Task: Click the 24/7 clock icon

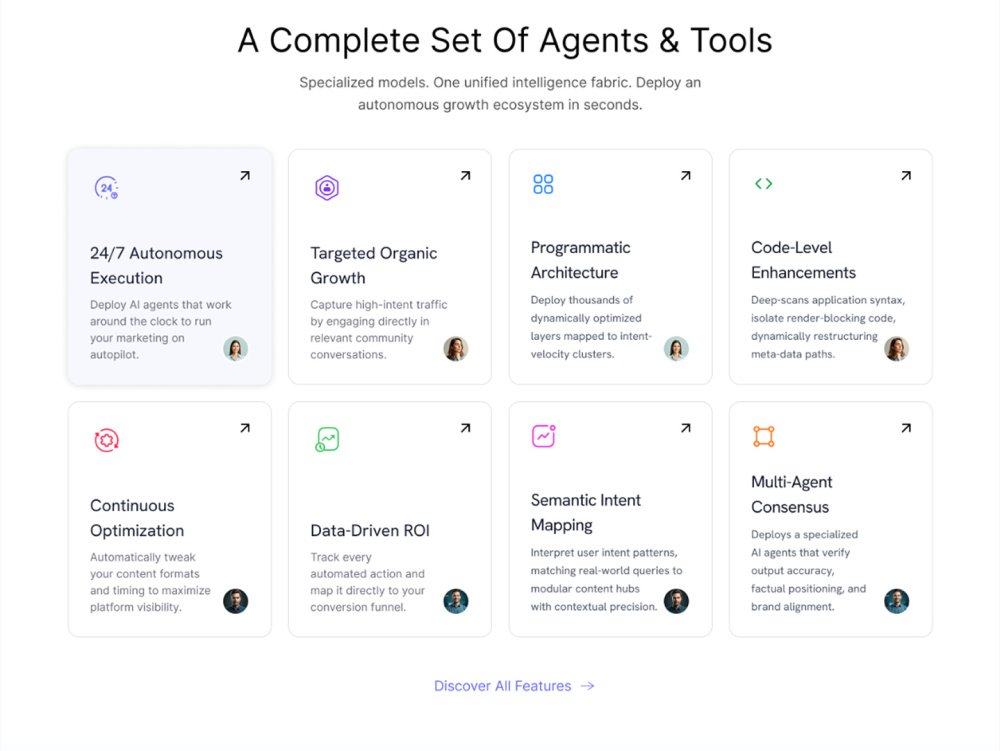Action: [107, 187]
